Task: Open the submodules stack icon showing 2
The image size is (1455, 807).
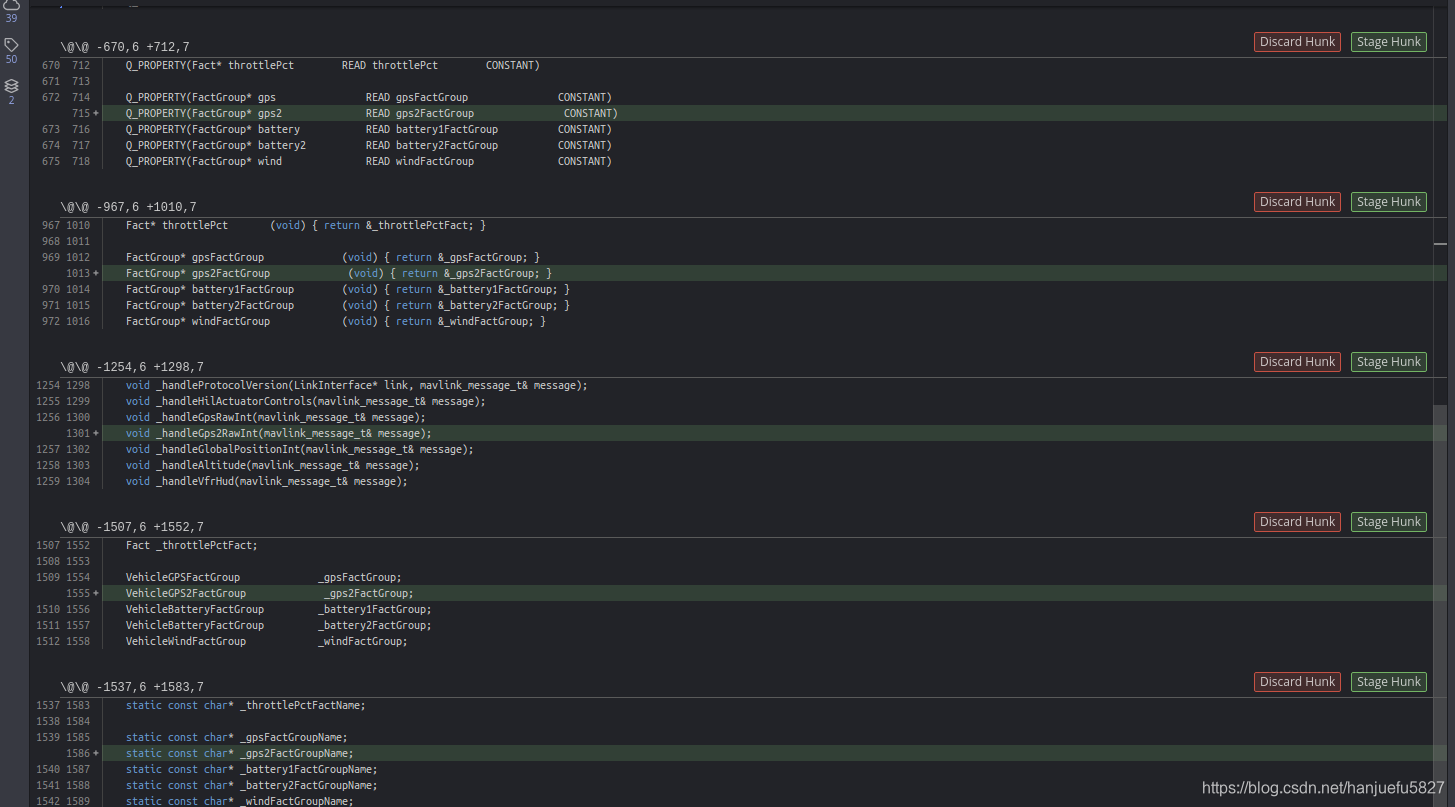Action: pyautogui.click(x=11, y=86)
